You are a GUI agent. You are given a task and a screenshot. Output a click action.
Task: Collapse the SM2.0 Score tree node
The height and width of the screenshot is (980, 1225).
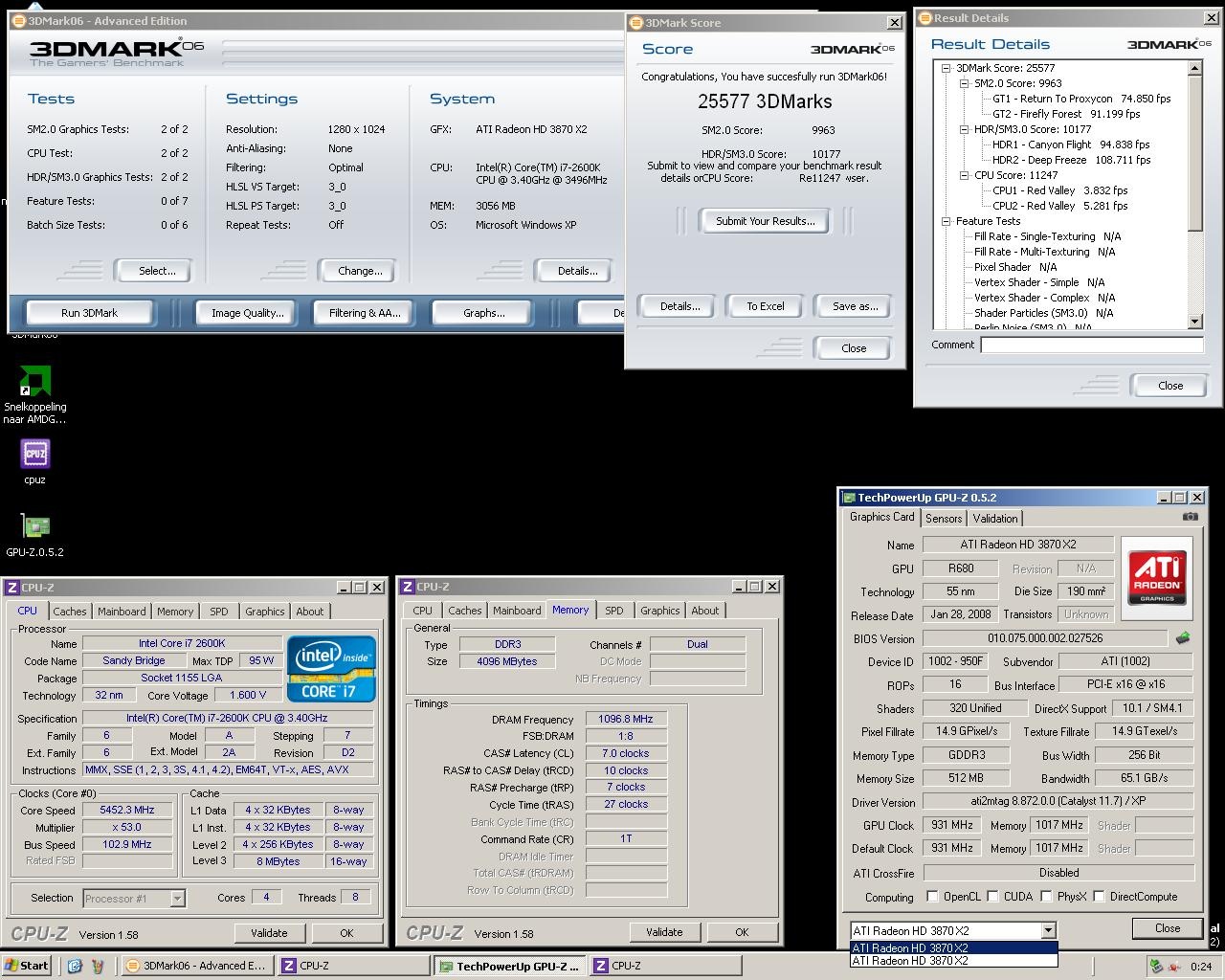tap(964, 83)
